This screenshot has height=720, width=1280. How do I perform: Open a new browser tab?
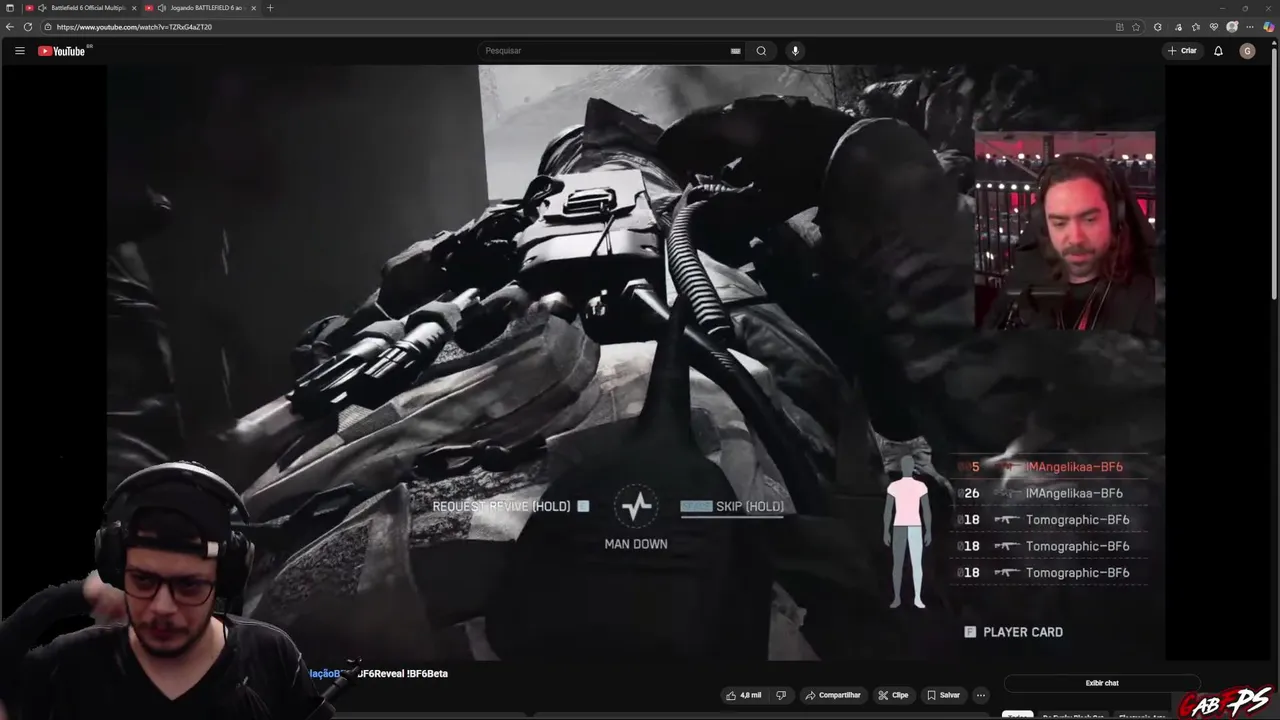point(269,8)
